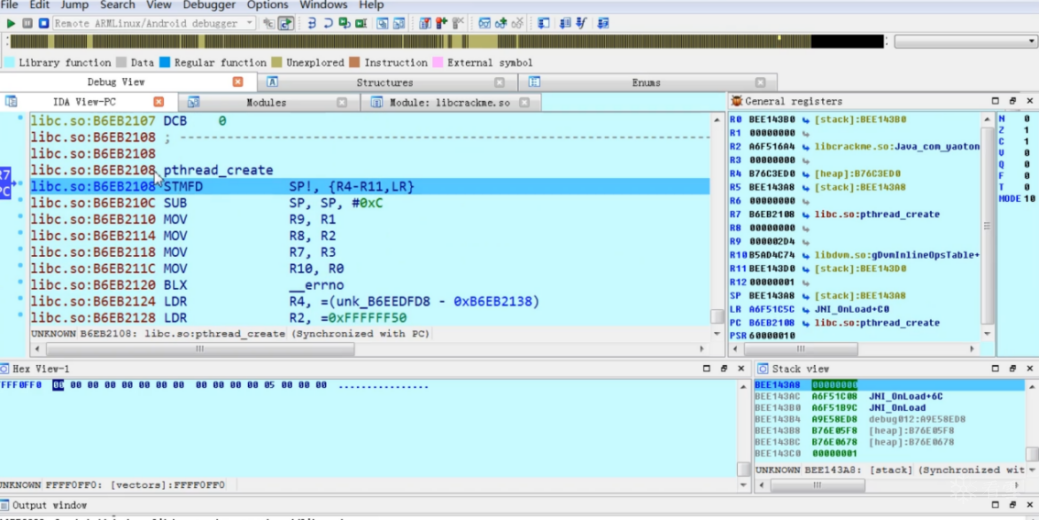Pause the debugged process

[27, 23]
